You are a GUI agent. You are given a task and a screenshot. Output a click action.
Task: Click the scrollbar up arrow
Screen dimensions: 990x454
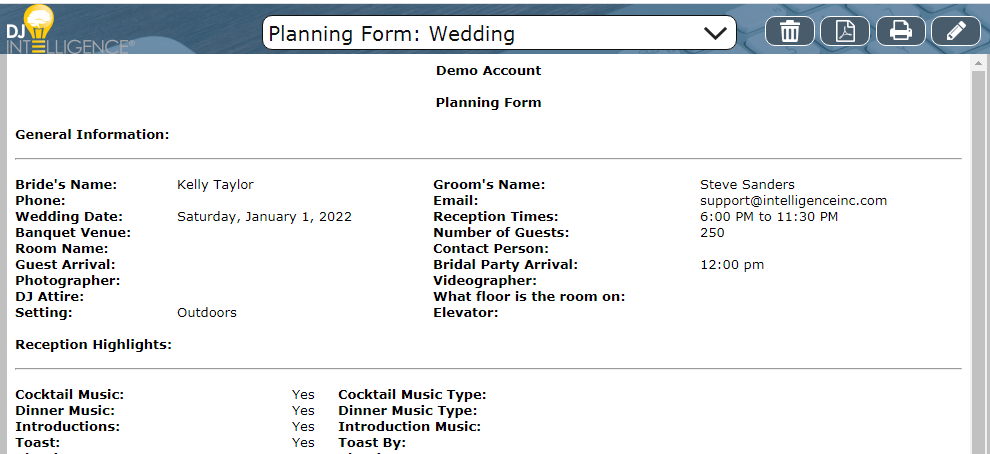[x=978, y=63]
